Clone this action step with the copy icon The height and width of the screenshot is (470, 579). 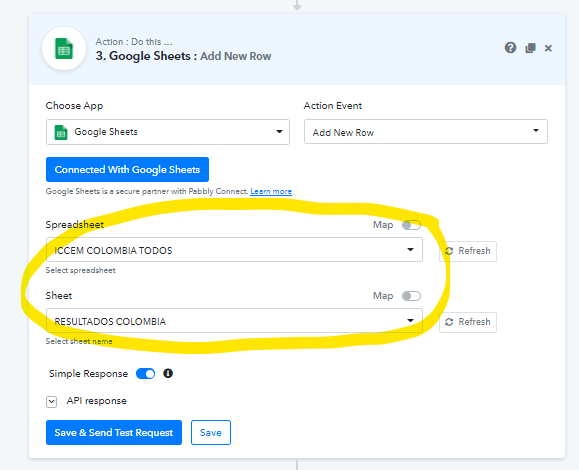click(530, 48)
